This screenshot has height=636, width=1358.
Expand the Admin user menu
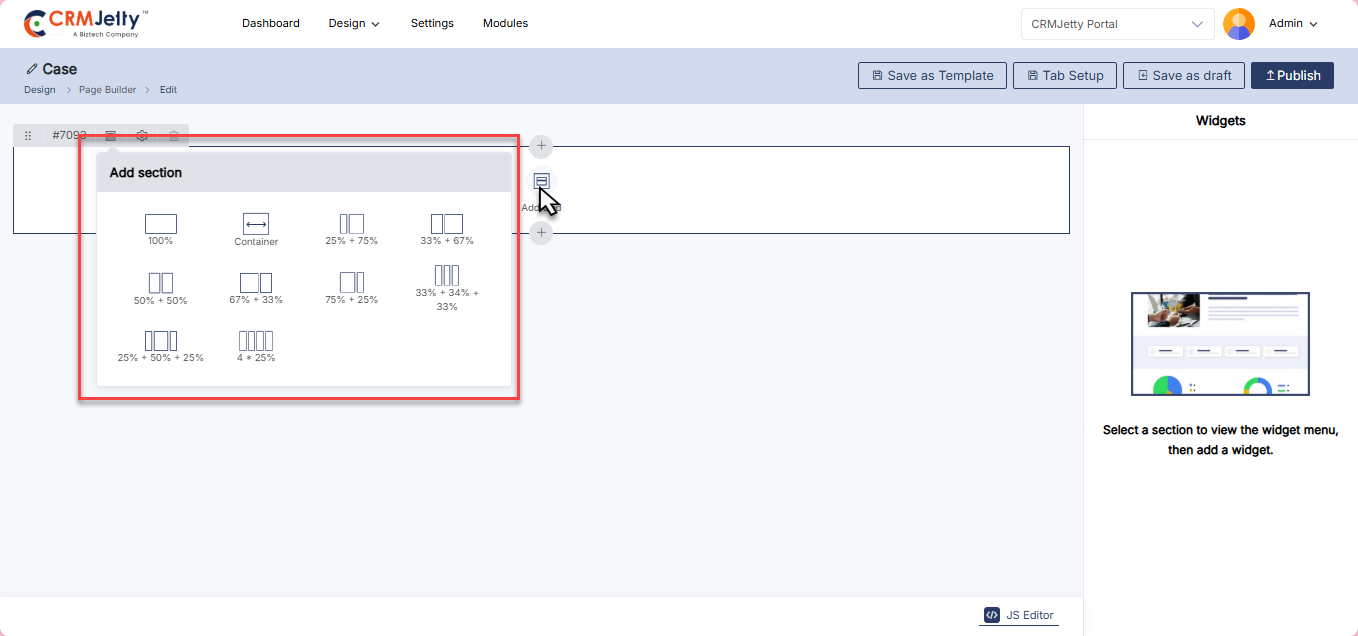[1293, 23]
